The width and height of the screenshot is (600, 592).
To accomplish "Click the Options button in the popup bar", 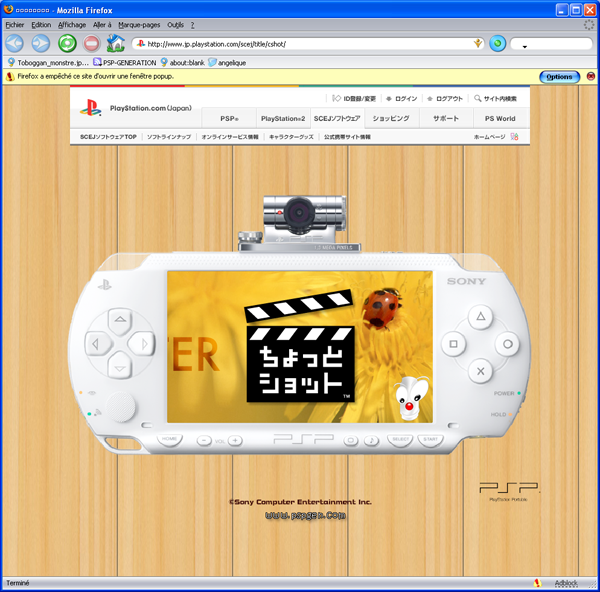I will [559, 77].
